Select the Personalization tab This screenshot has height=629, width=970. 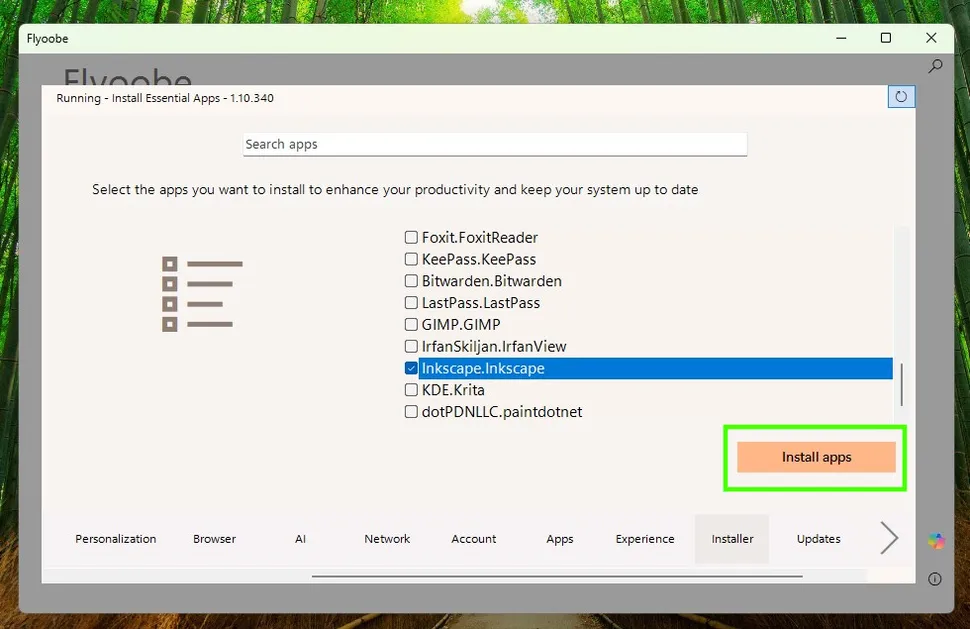[116, 538]
